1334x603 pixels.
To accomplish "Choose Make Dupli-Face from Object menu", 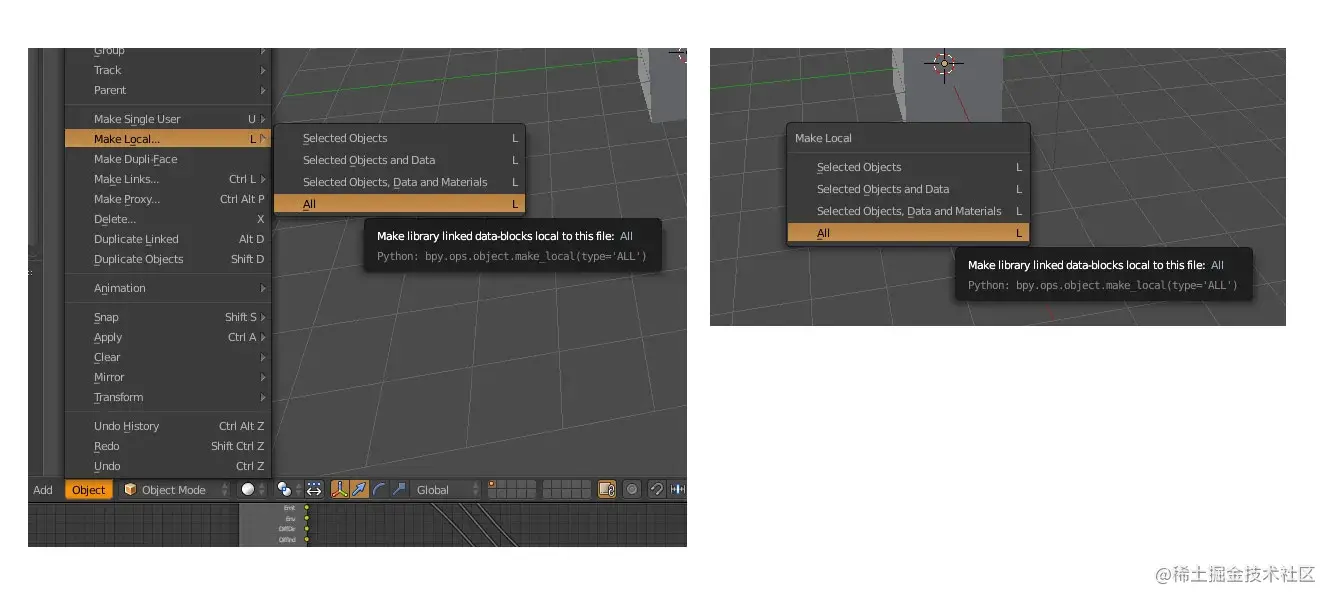I will (168, 159).
